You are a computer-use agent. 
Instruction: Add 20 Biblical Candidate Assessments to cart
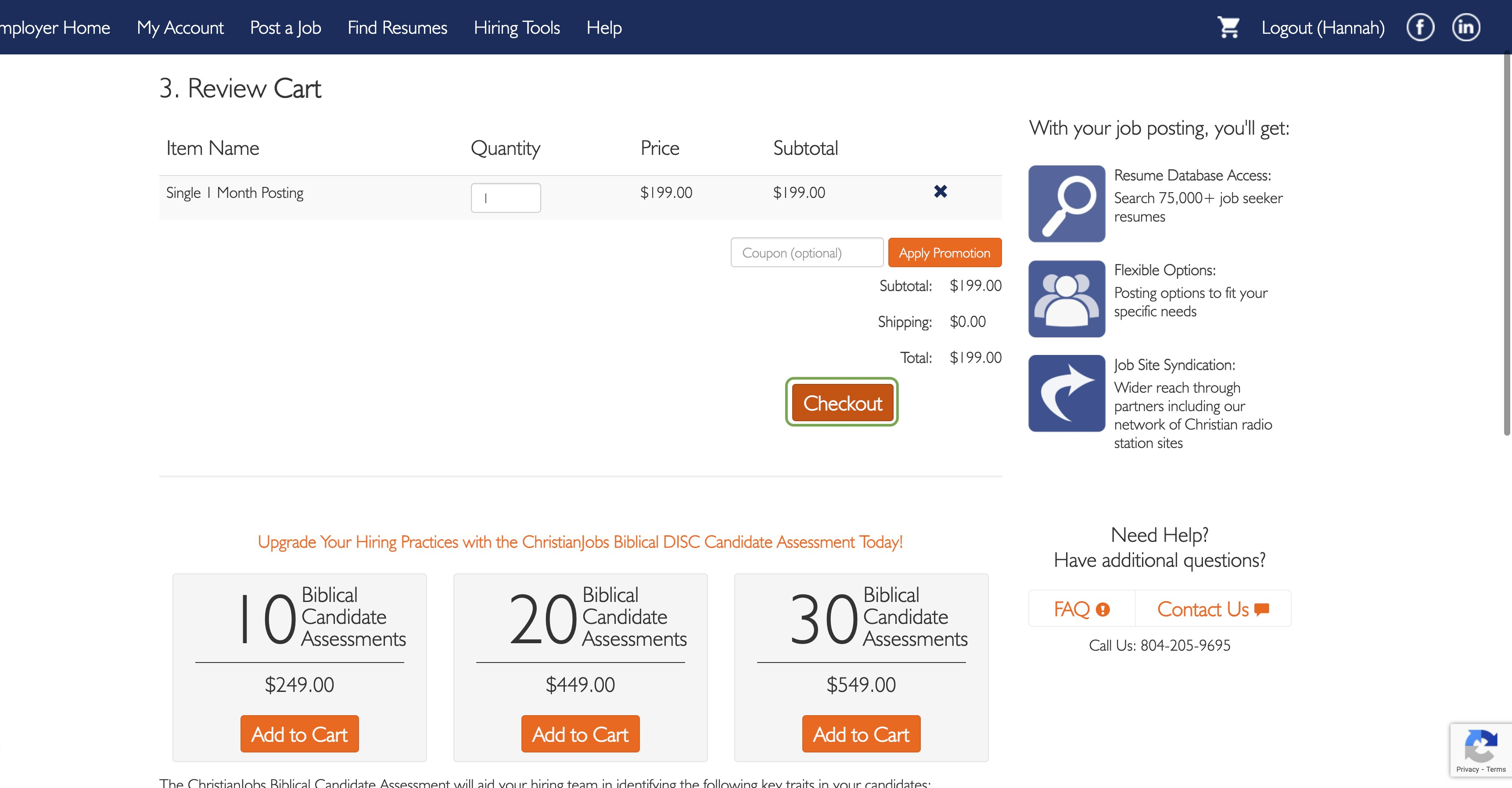tap(580, 734)
